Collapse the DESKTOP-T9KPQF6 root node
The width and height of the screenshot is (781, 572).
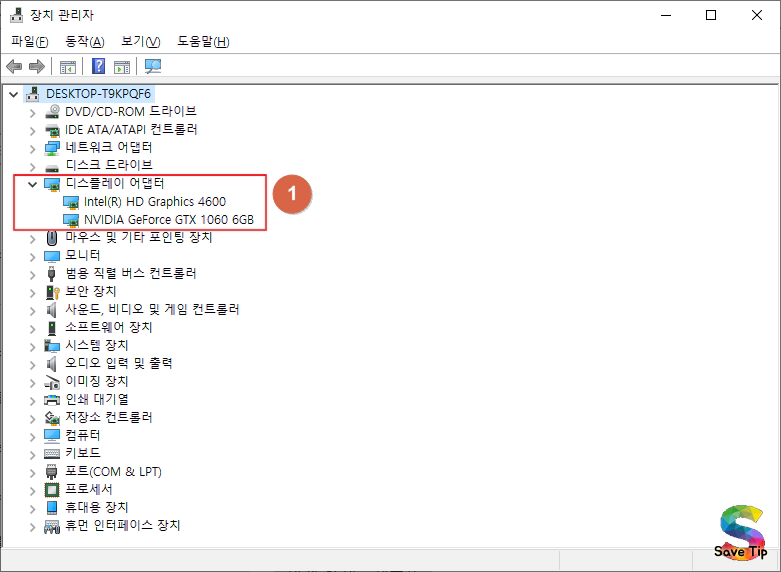[x=13, y=94]
